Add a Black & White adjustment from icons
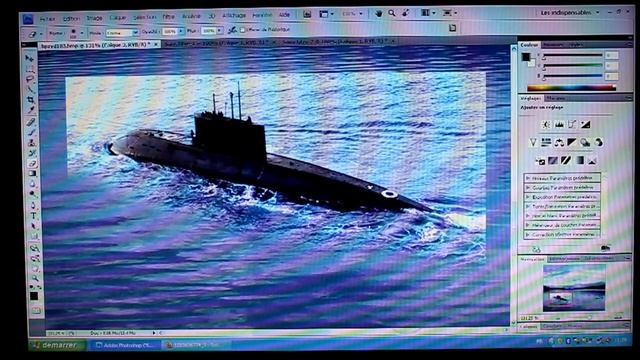 point(572,142)
